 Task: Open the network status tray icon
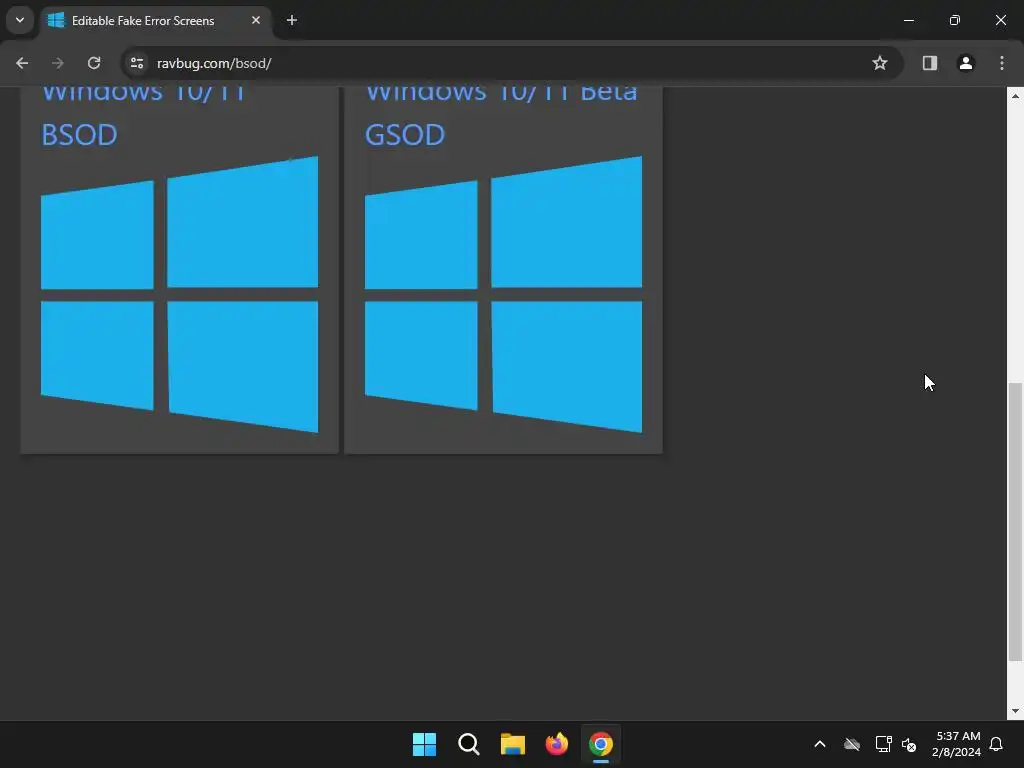click(883, 744)
